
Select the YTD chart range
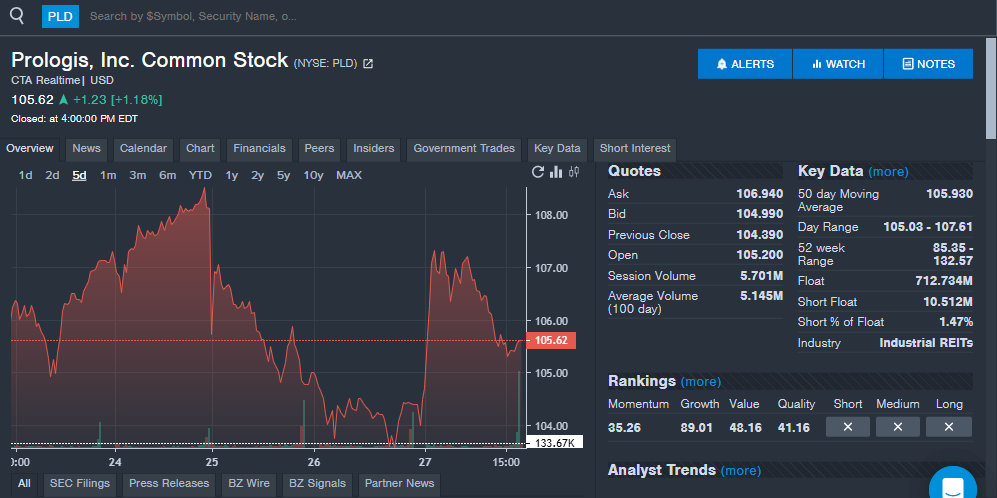pyautogui.click(x=200, y=176)
